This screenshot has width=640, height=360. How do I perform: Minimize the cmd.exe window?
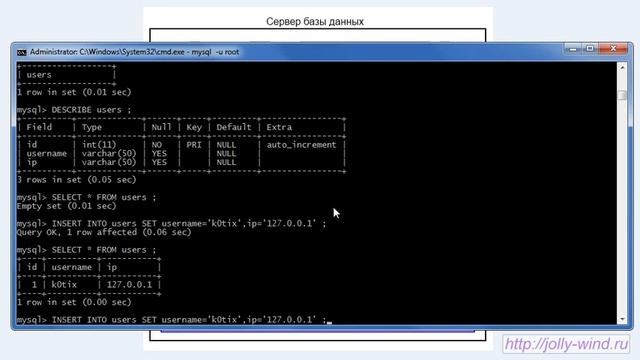click(x=573, y=49)
